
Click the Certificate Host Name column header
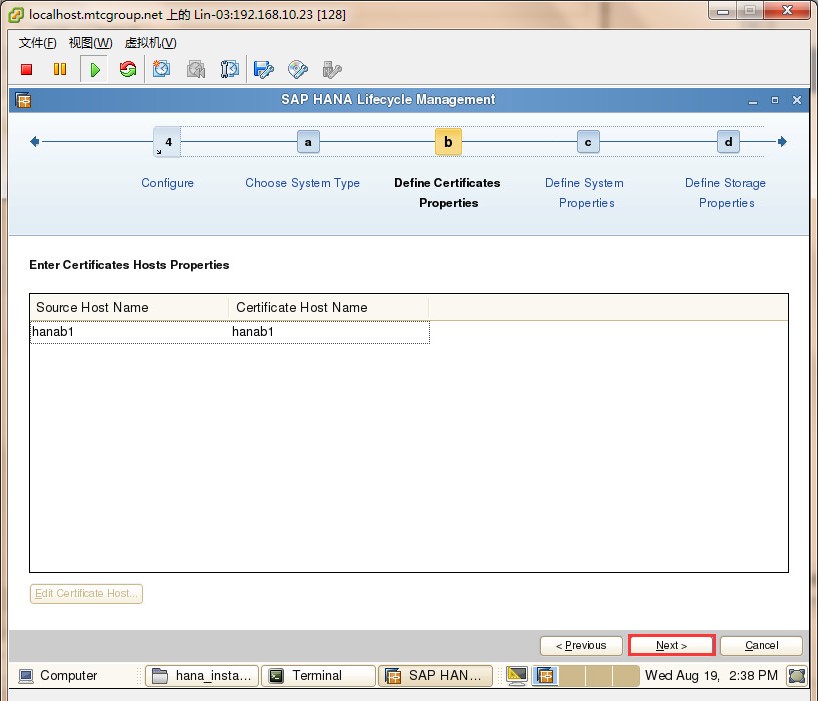pyautogui.click(x=329, y=308)
